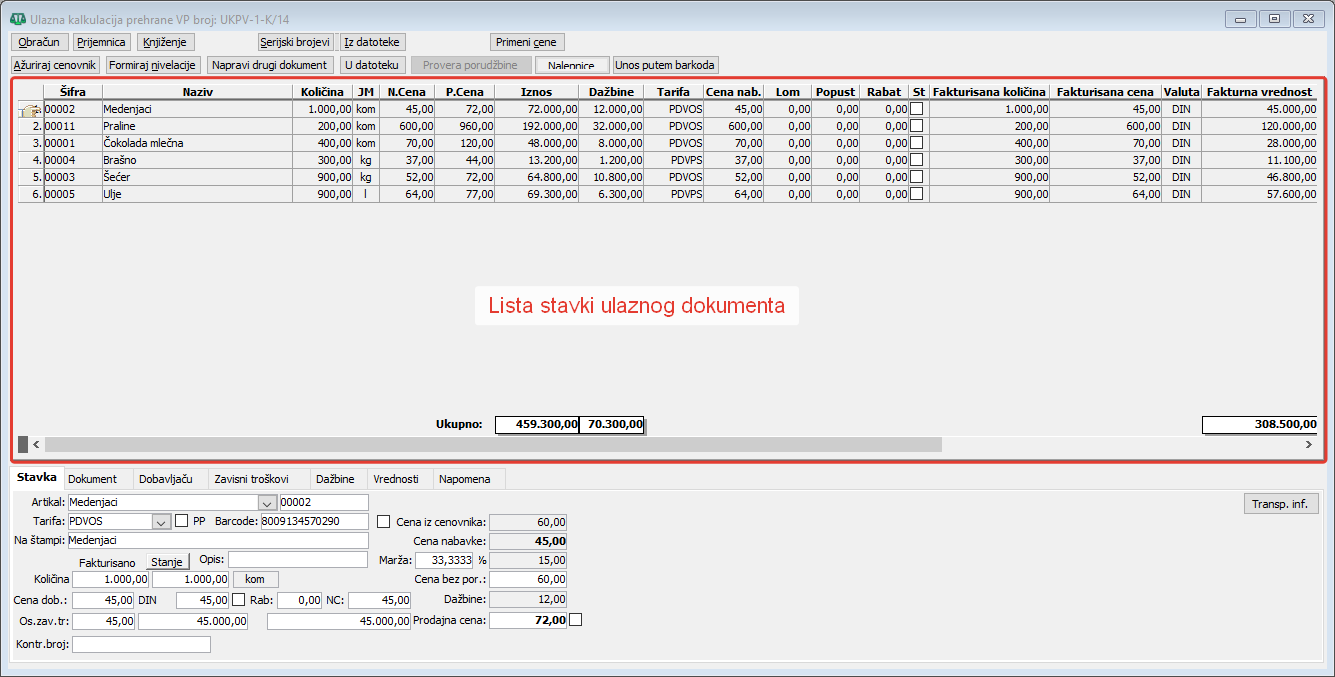Tick the St checkbox for the Praline row
Screen dimensions: 1335x677
[x=917, y=126]
